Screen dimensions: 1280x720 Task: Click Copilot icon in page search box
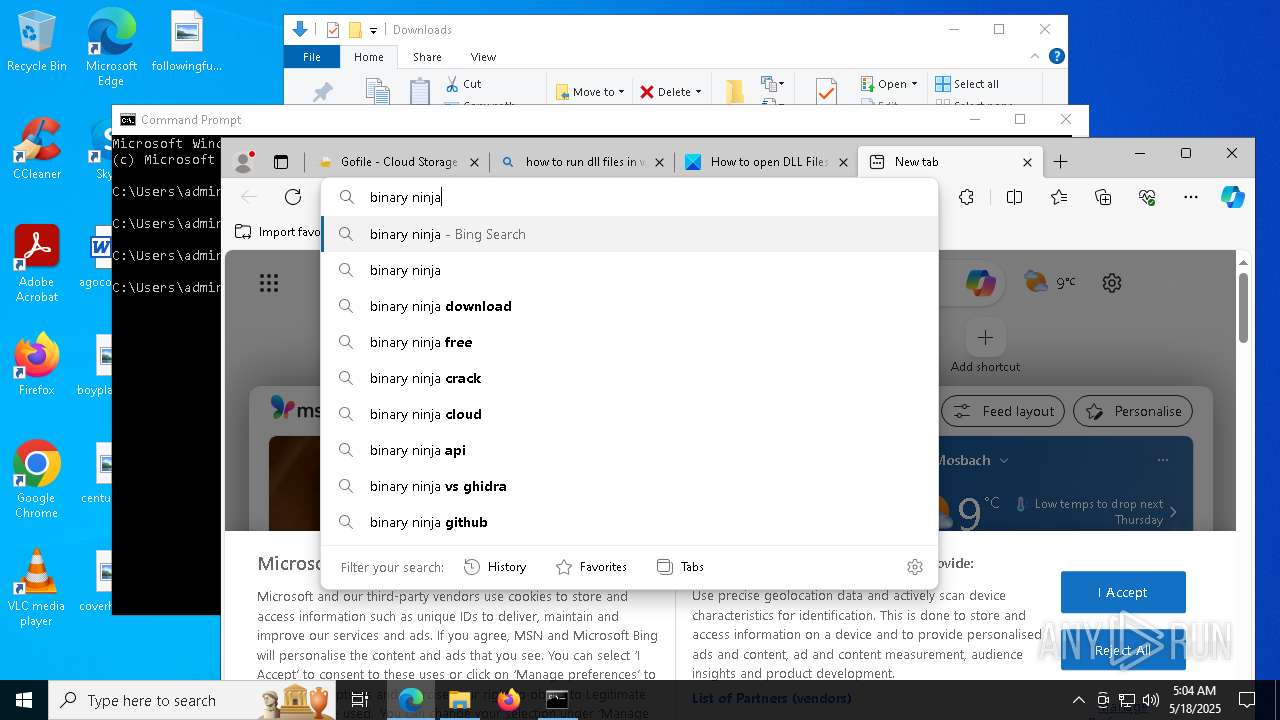coord(980,283)
